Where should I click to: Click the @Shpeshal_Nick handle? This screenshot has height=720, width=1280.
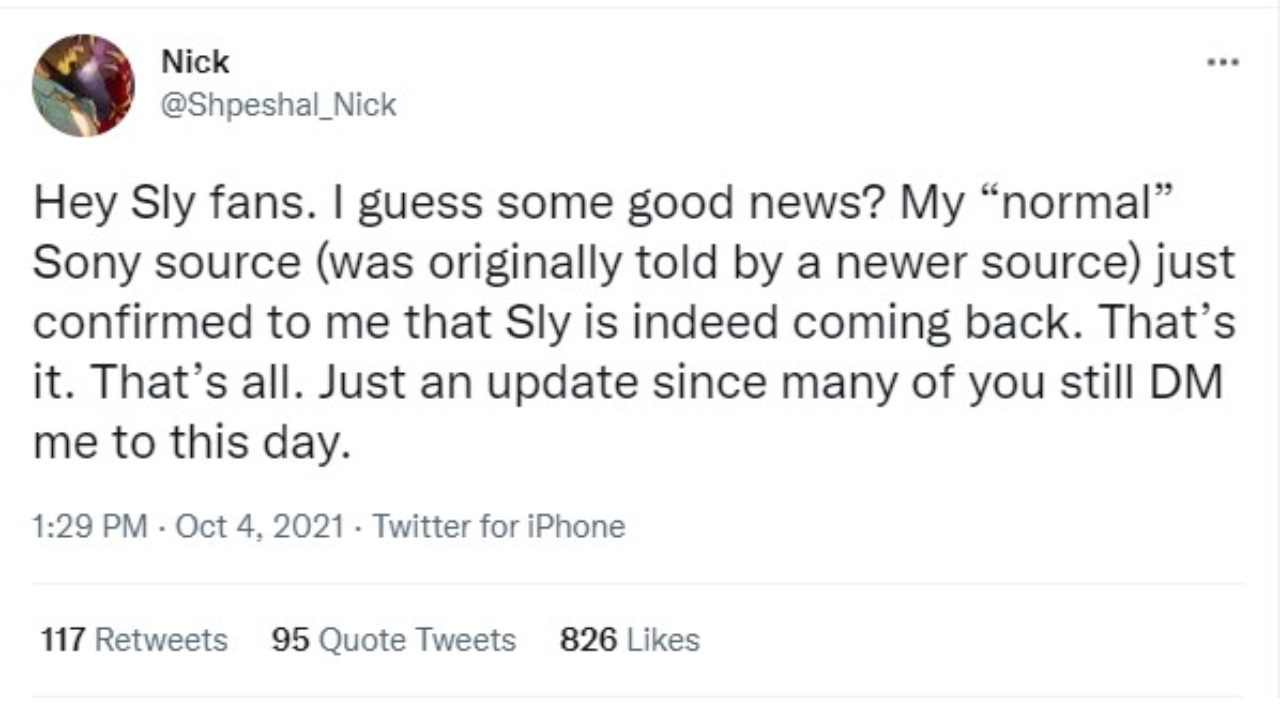[x=278, y=104]
